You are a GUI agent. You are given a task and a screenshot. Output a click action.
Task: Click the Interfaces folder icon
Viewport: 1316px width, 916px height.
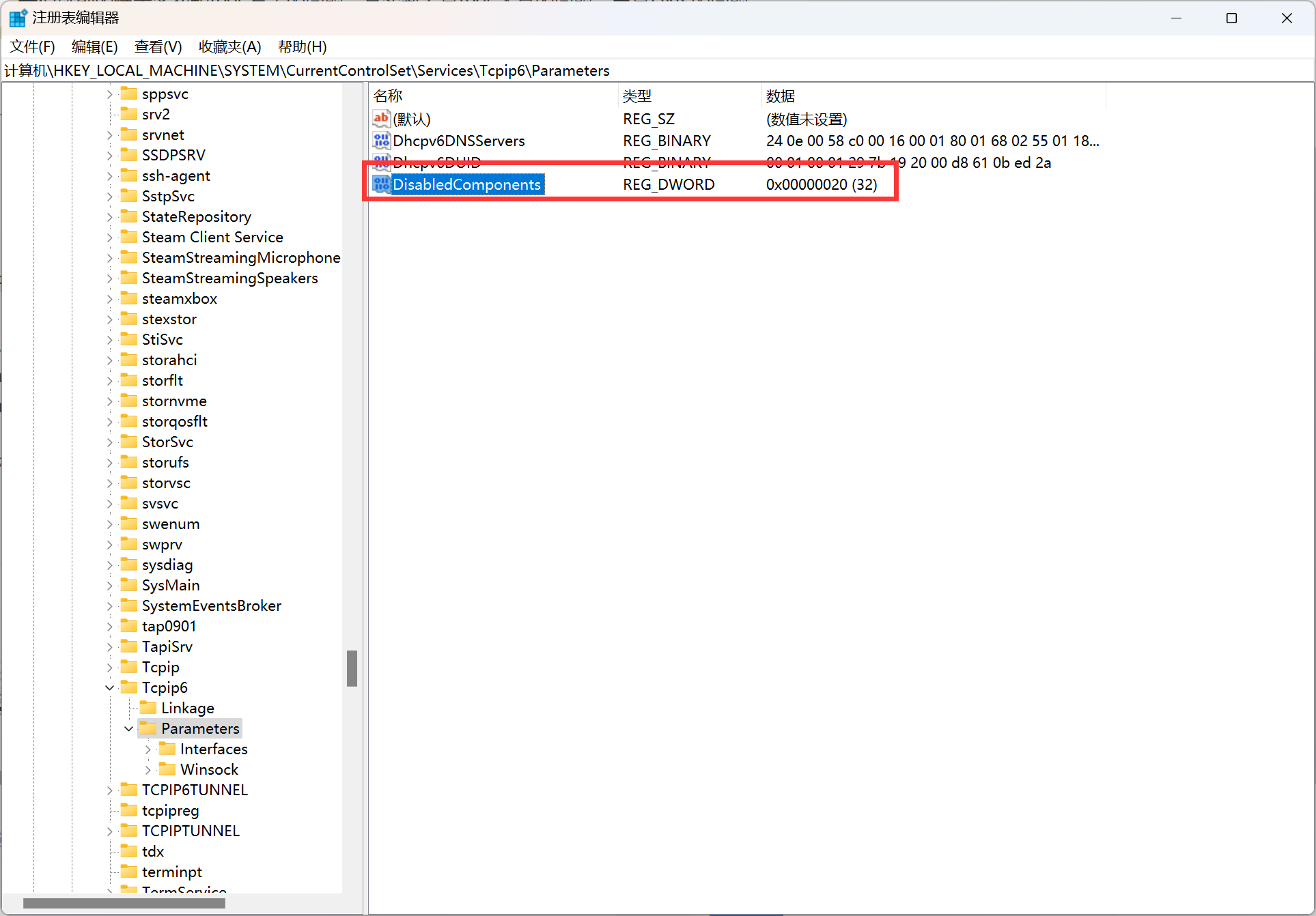pos(167,749)
